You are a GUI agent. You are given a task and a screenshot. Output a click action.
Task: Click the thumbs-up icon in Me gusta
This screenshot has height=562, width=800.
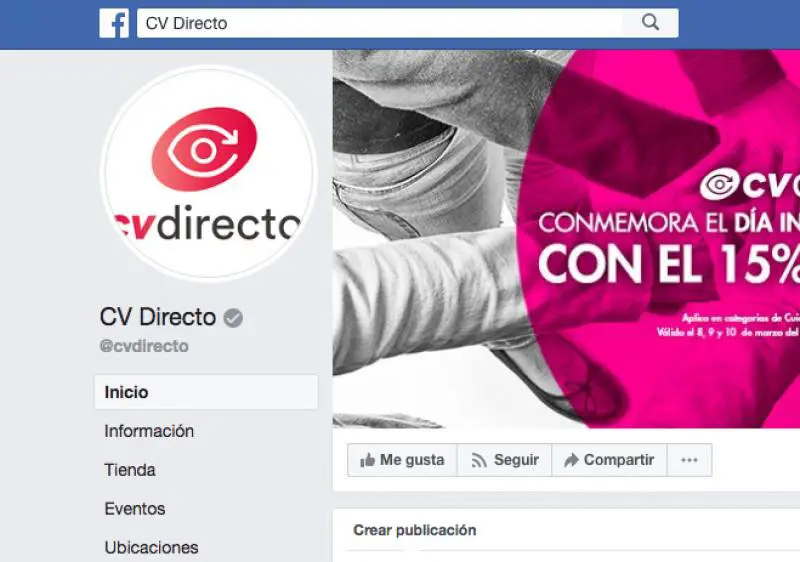coord(367,460)
